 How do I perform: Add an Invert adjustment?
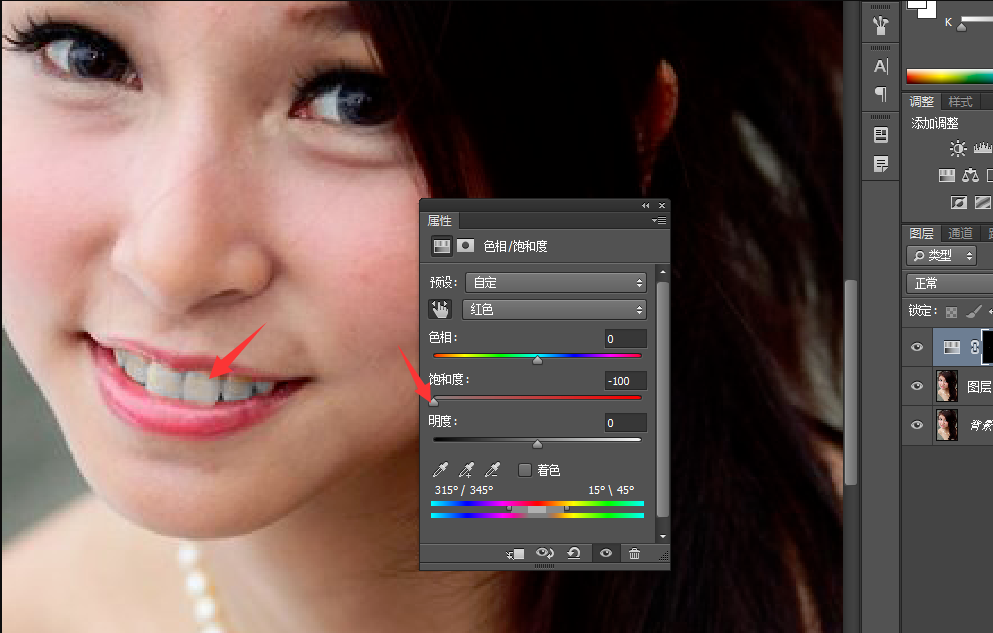(x=959, y=203)
